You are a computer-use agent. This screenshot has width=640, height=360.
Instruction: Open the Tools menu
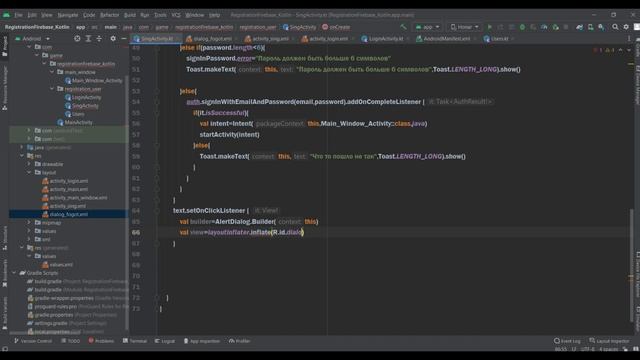coord(160,15)
